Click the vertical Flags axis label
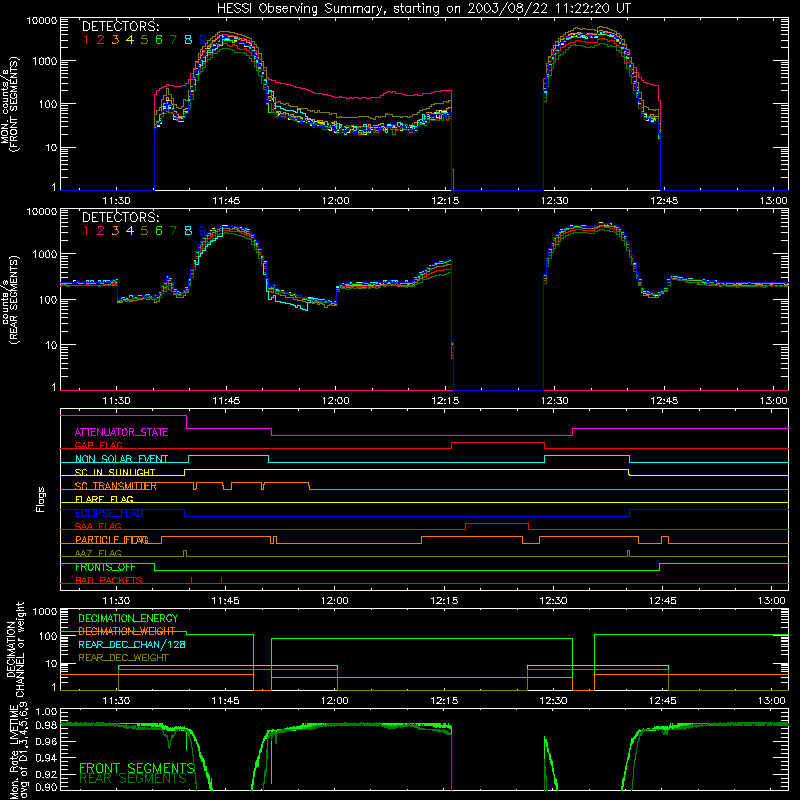 [41, 500]
